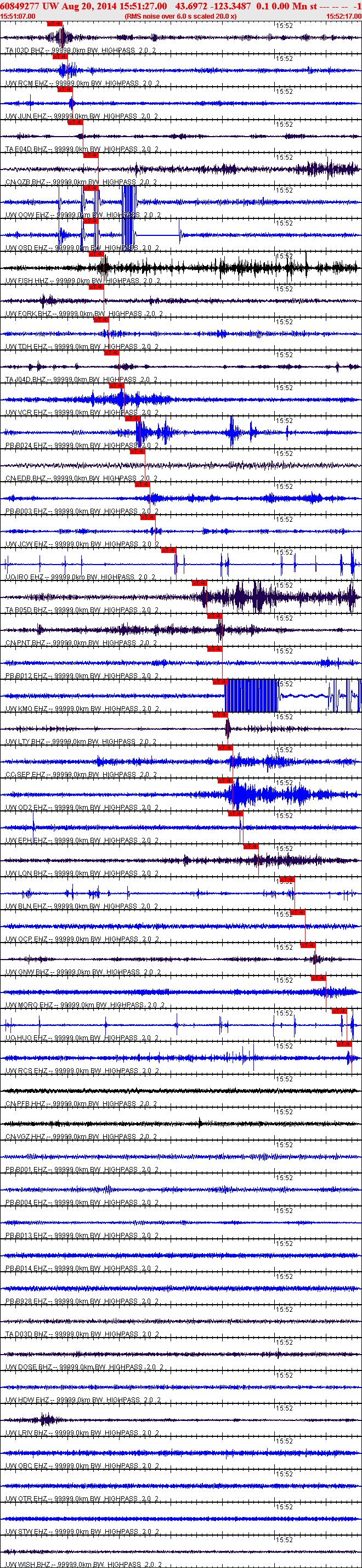Select the UW OCP EHZ station label
This screenshot has width=362, height=1568.
82,938
